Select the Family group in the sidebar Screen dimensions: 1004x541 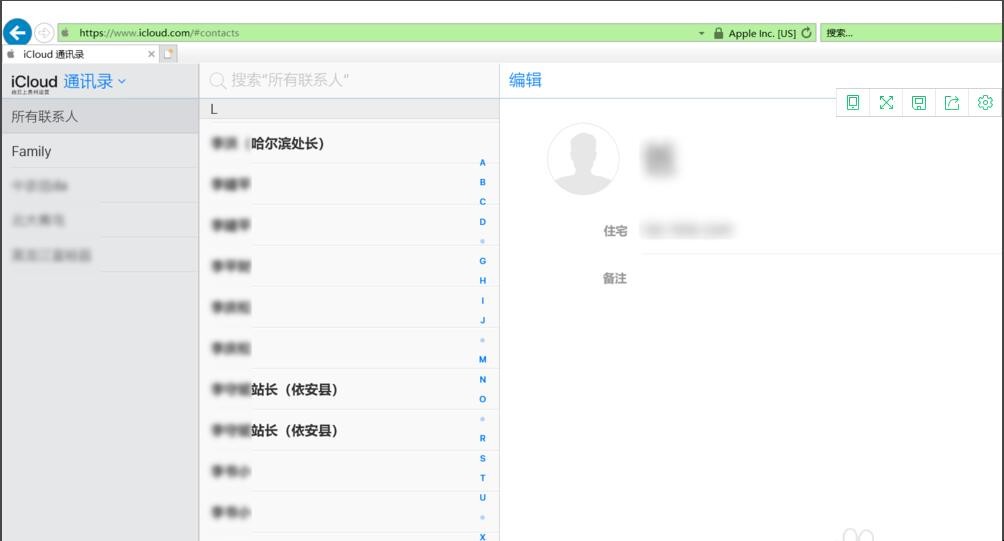pyautogui.click(x=100, y=152)
